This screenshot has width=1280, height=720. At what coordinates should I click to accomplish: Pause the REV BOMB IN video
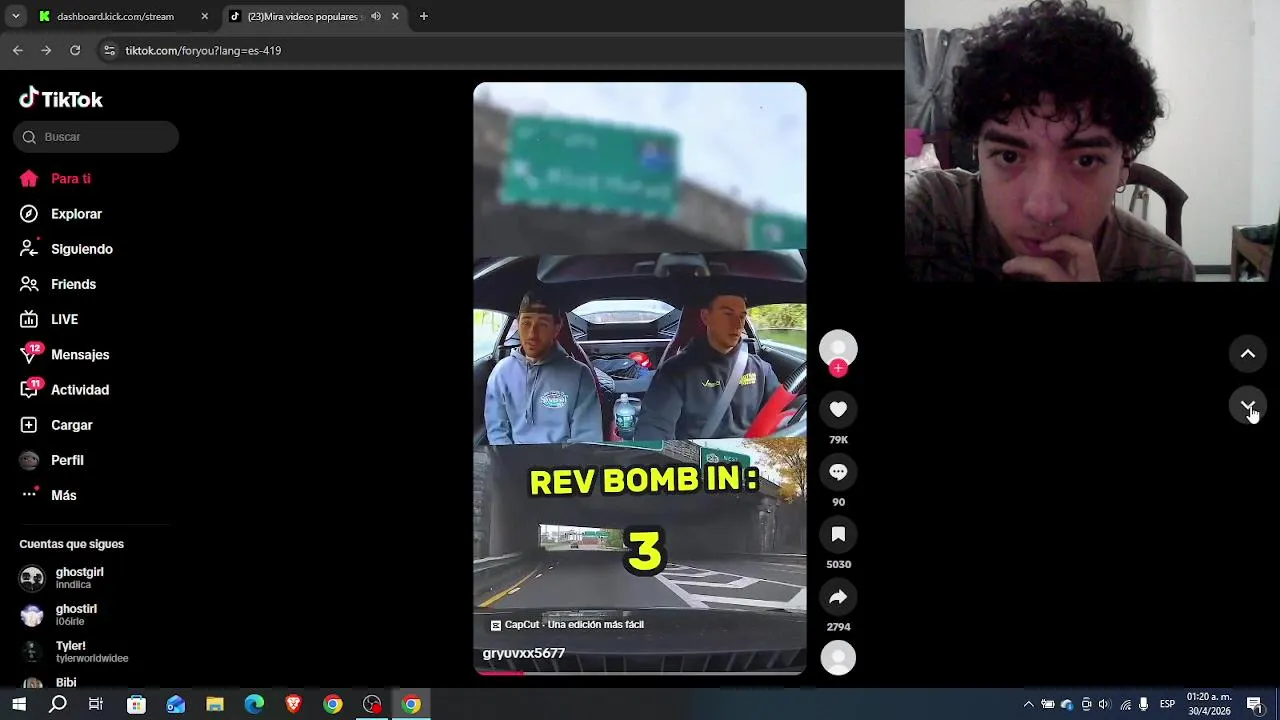(x=640, y=378)
